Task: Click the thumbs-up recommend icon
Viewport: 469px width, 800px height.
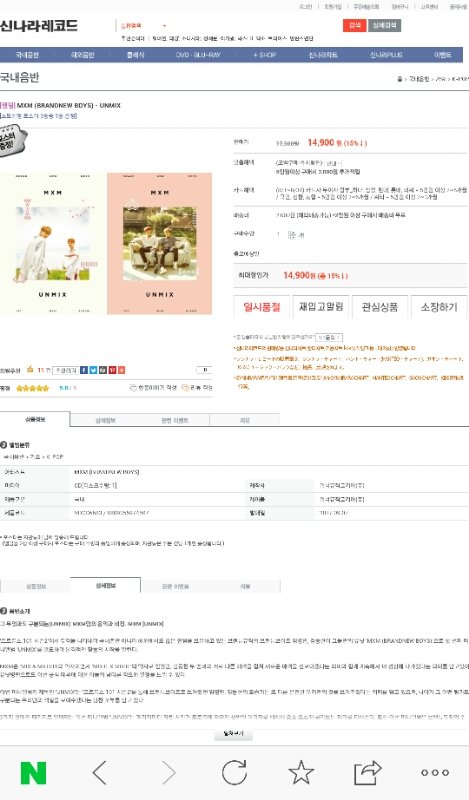Action: click(30, 369)
